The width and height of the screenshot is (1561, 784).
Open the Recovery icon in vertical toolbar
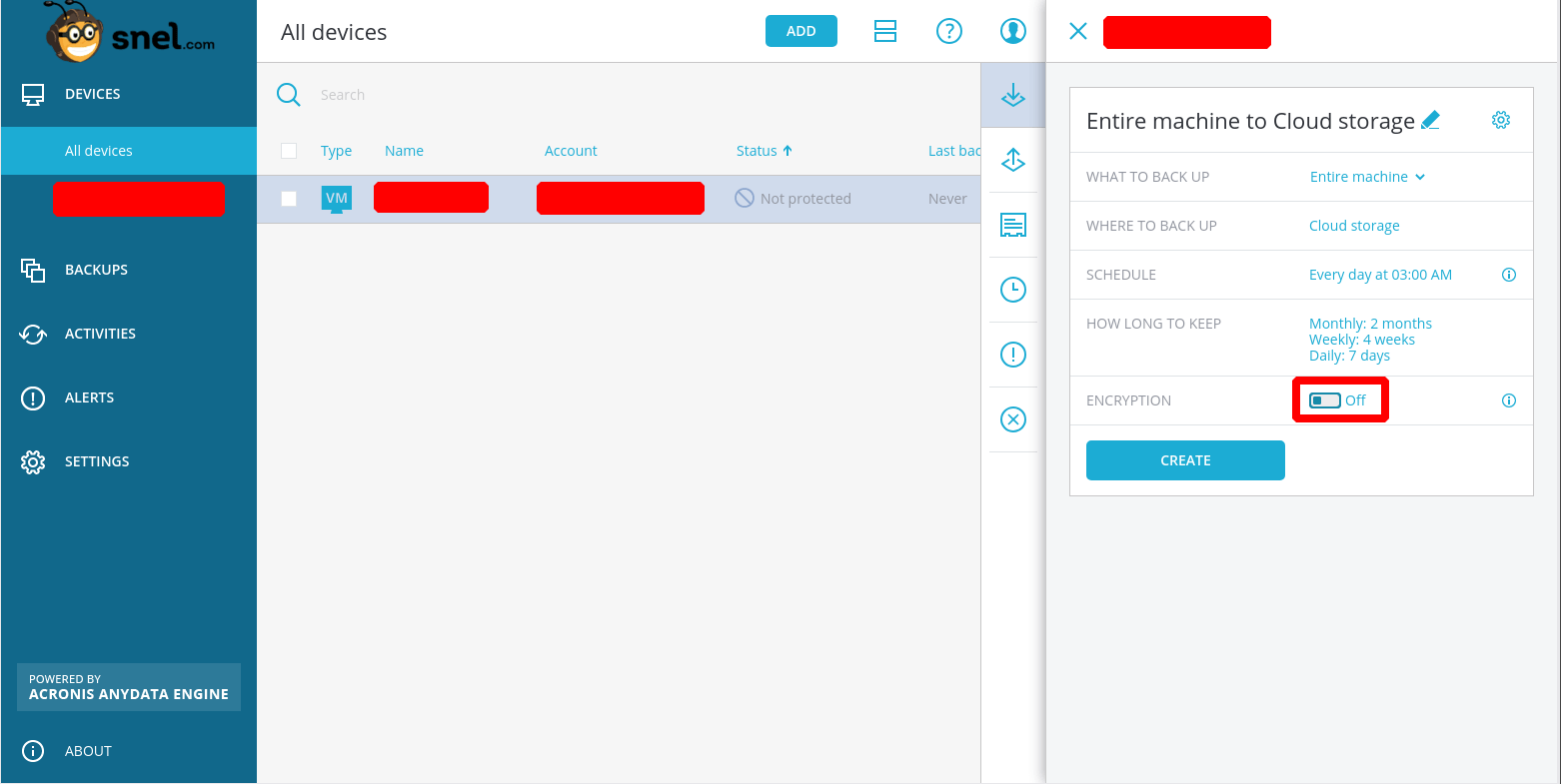1013,160
